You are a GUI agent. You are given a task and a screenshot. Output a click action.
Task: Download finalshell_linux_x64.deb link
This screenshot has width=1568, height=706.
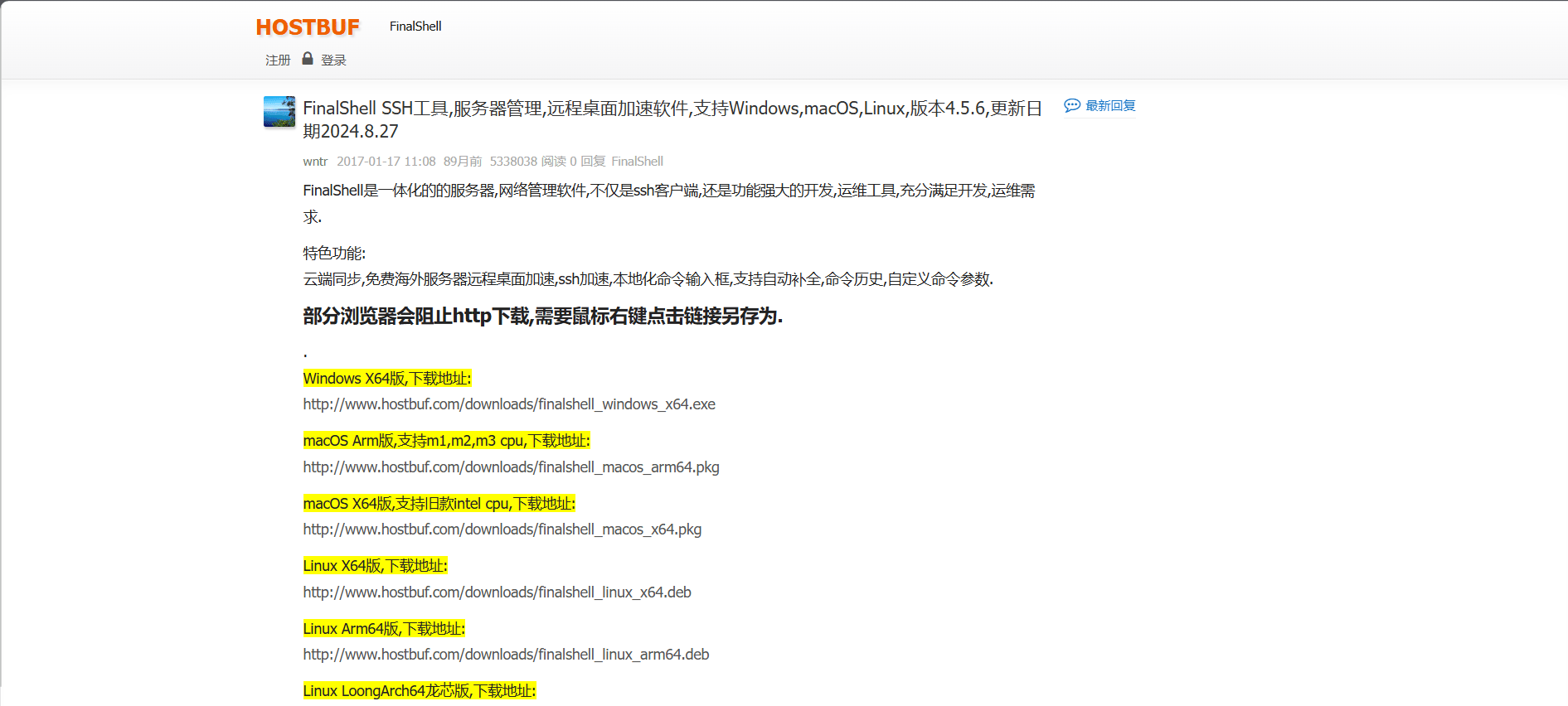click(497, 592)
